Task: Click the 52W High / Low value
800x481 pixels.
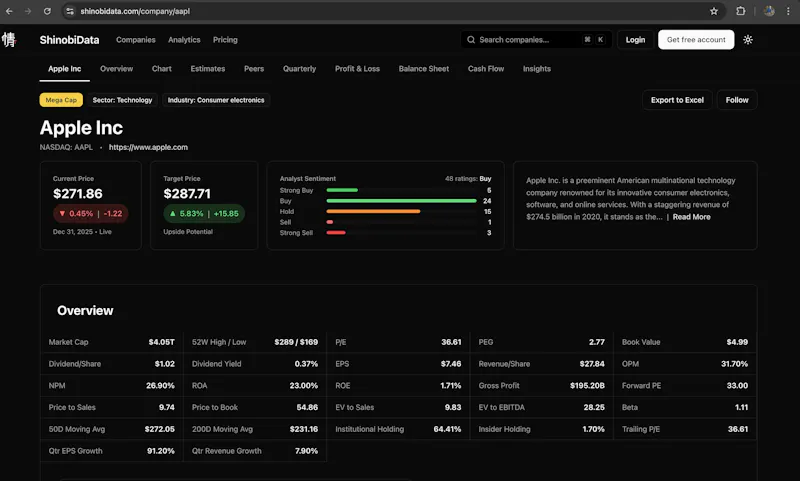Action: point(296,342)
